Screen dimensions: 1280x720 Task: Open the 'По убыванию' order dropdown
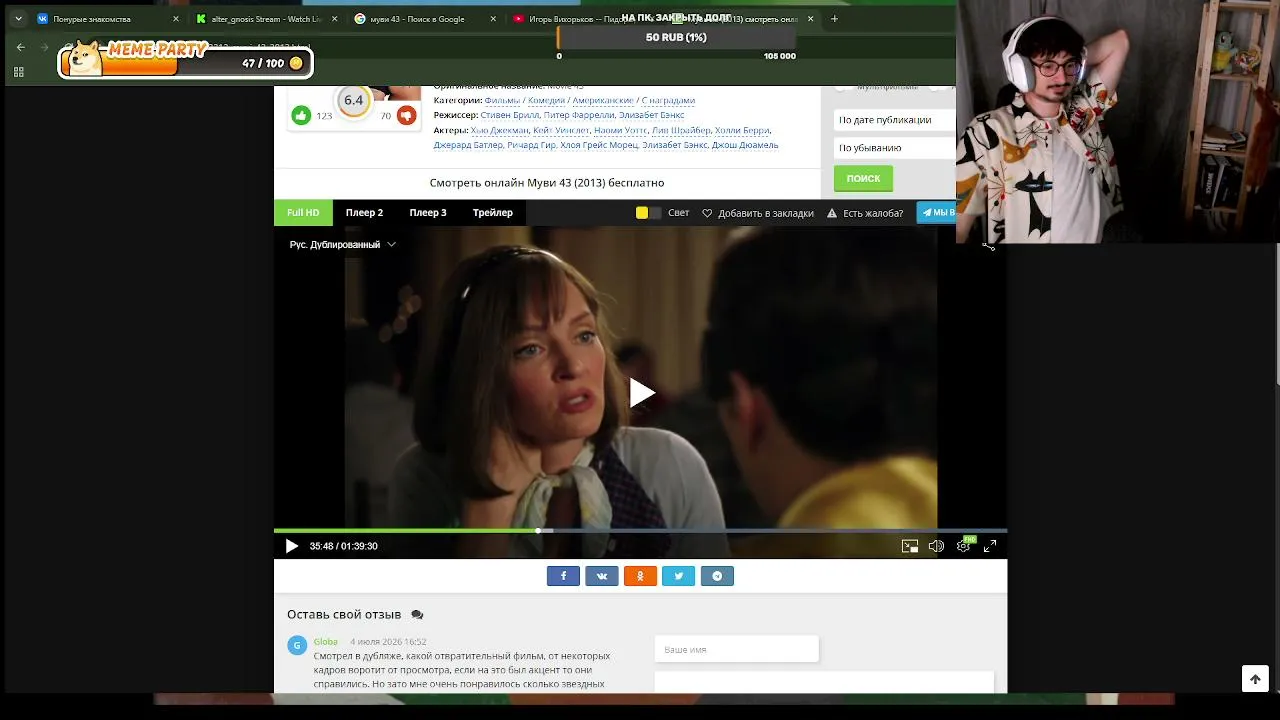click(x=894, y=148)
